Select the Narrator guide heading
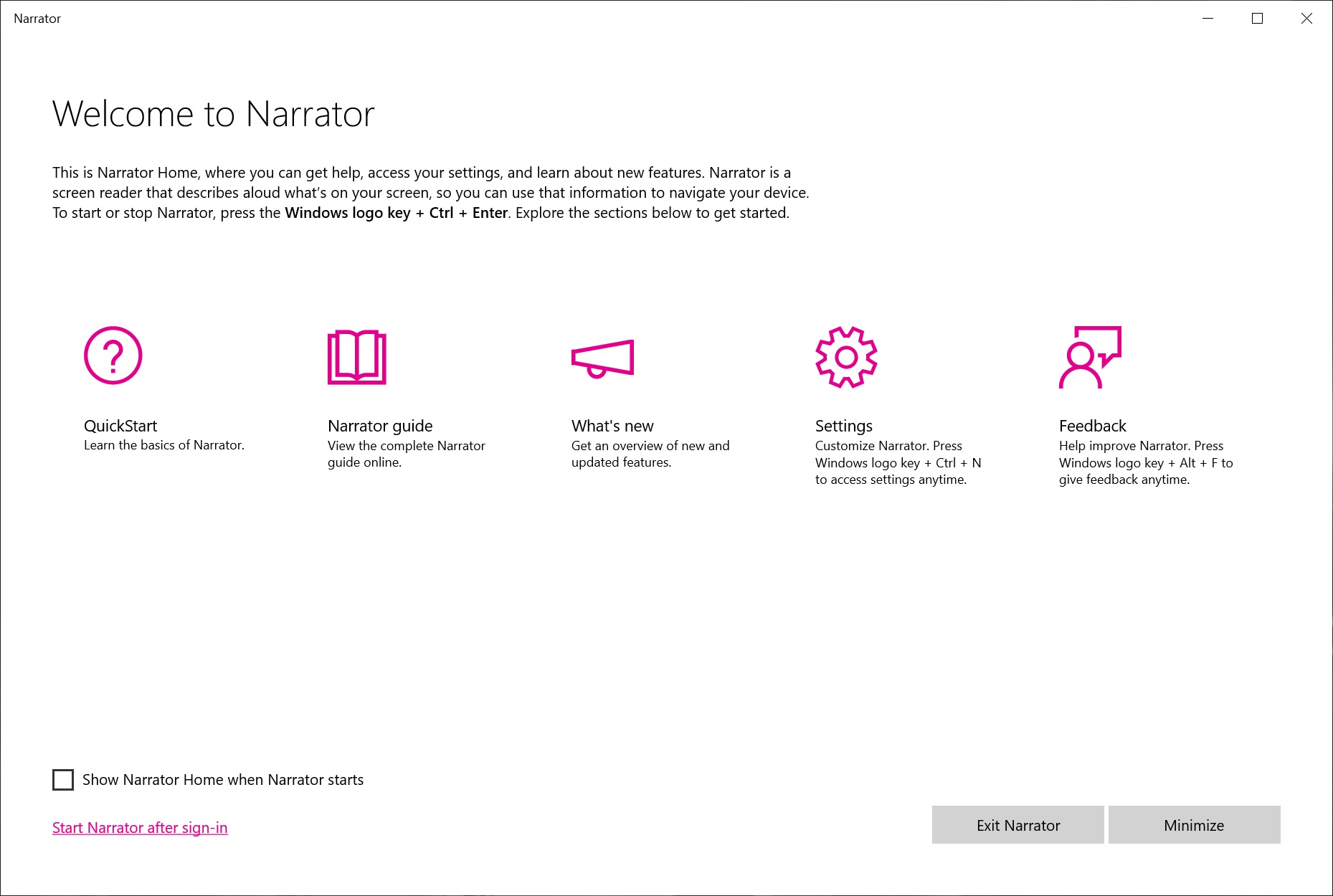 [380, 426]
